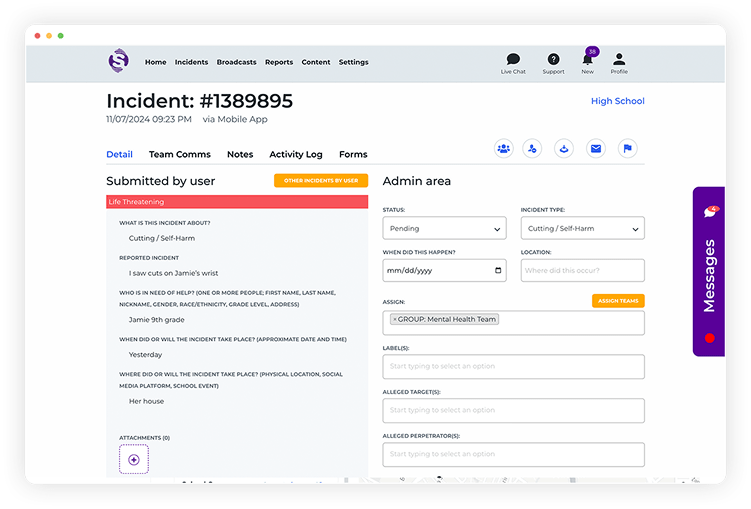Remove GROUP: Mental Health Team tag
The width and height of the screenshot is (751, 509).
click(395, 319)
